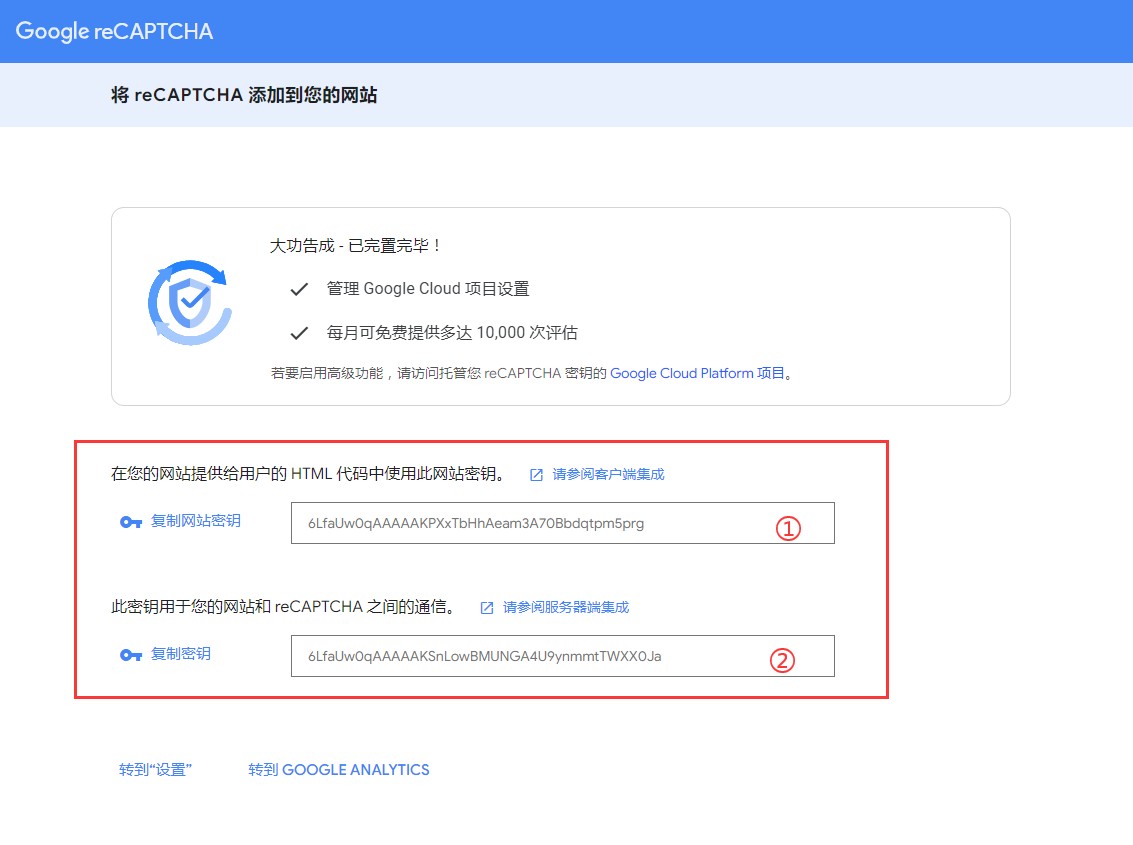Click the key icon beside 复制网站密钥

pos(131,522)
